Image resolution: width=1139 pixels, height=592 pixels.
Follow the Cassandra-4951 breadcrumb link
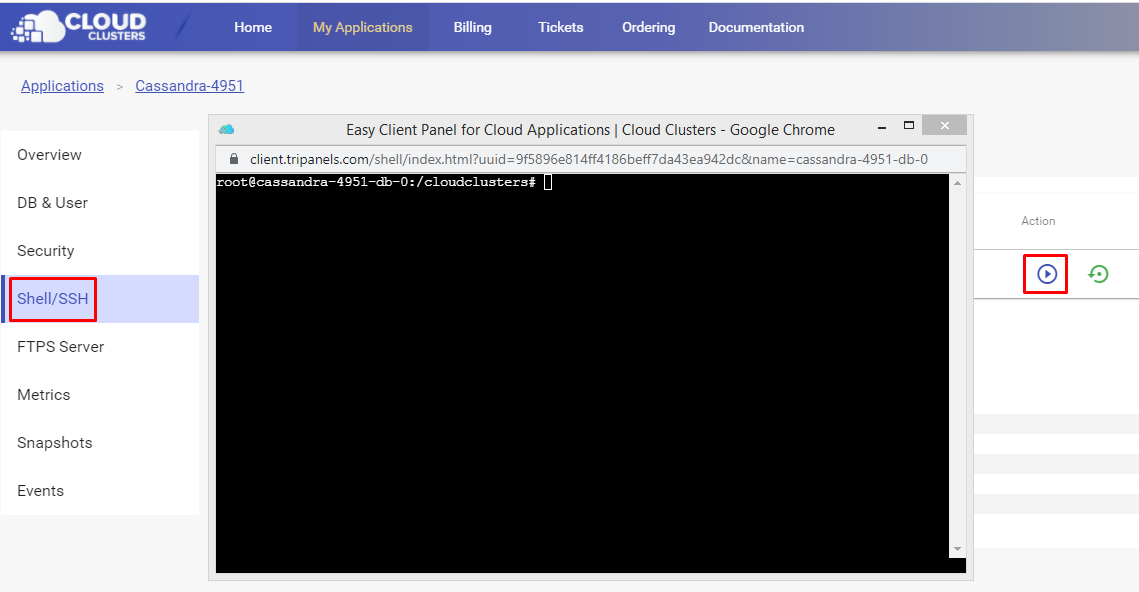pos(190,86)
